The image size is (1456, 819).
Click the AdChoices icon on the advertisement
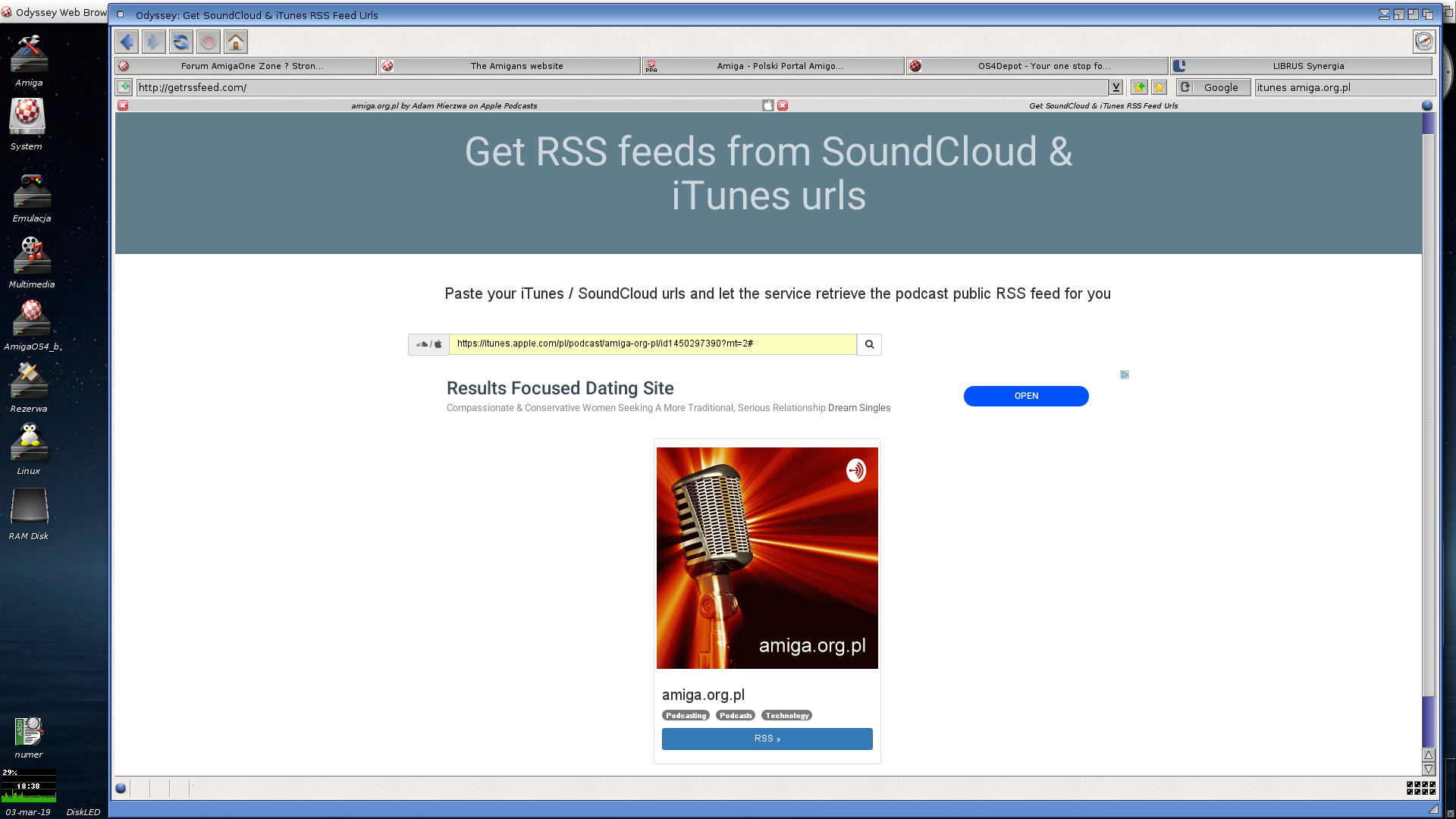(x=1125, y=375)
